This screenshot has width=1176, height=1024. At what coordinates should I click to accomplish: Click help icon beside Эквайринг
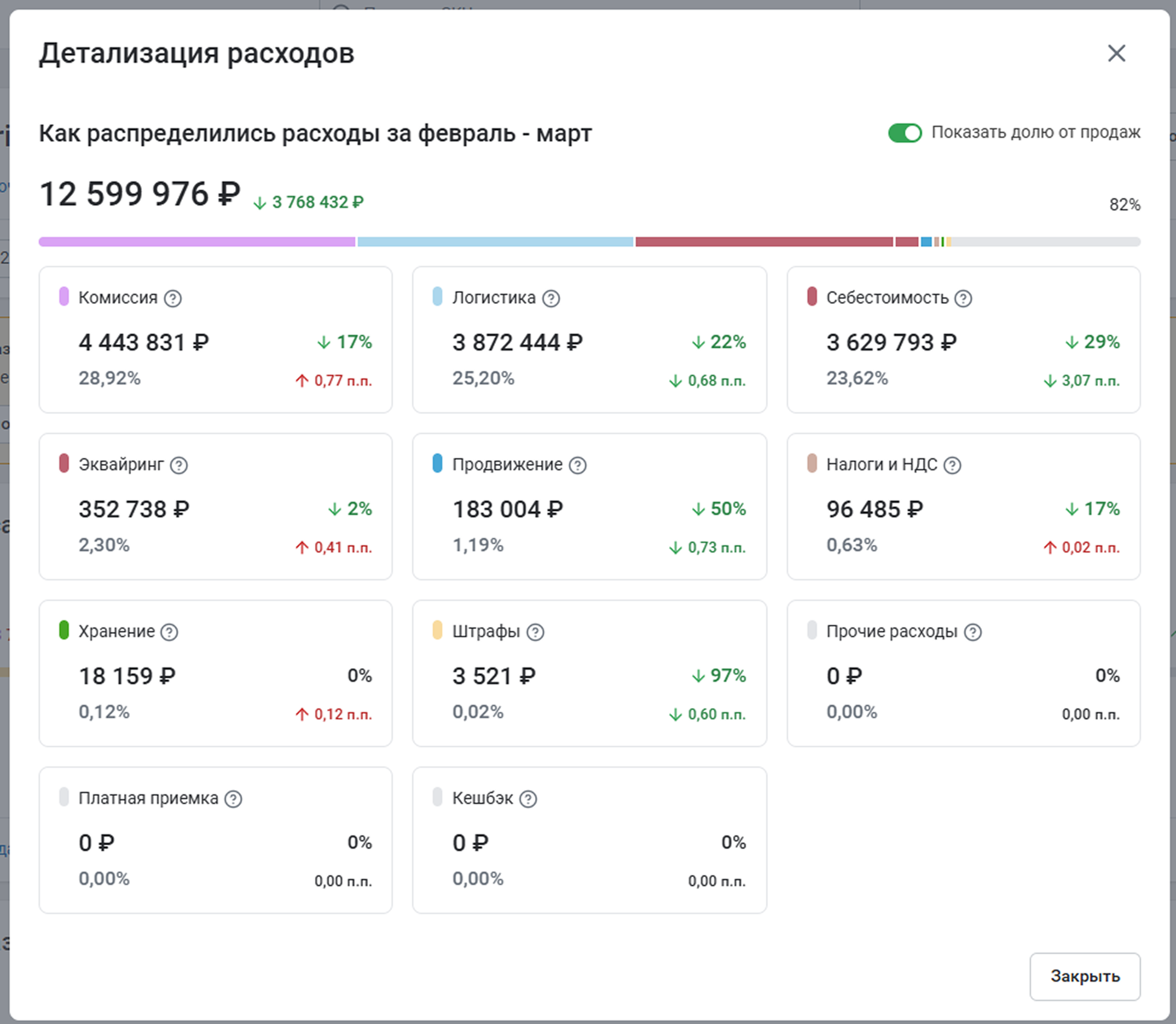coord(179,465)
